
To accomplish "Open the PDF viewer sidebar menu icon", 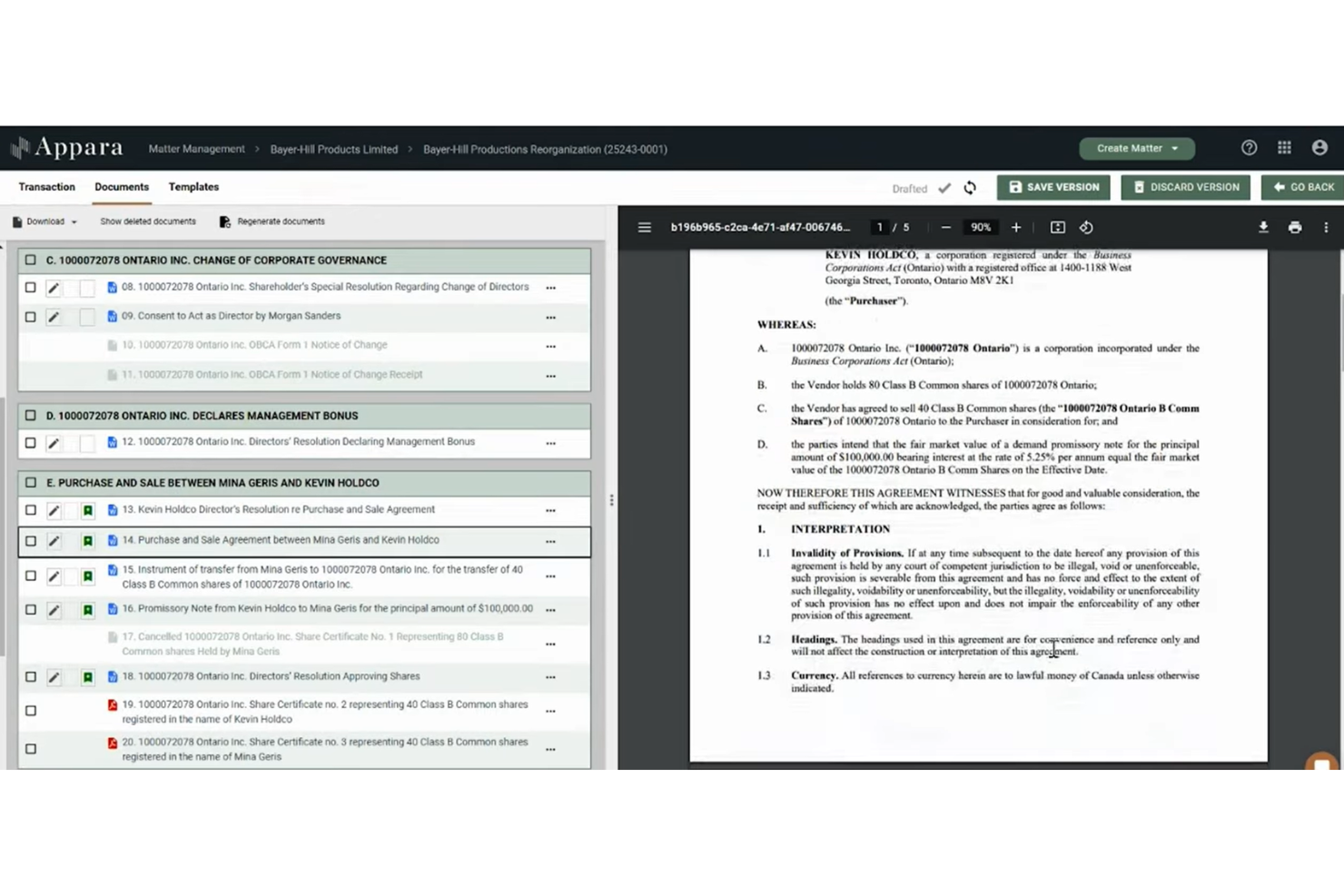I will click(644, 228).
